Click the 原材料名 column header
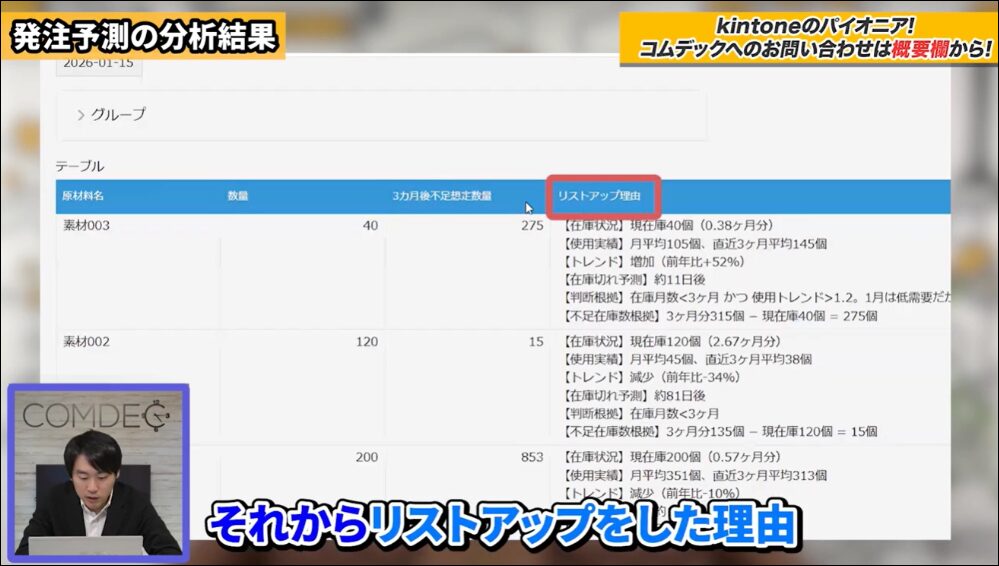The width and height of the screenshot is (999, 566). pyautogui.click(x=83, y=196)
